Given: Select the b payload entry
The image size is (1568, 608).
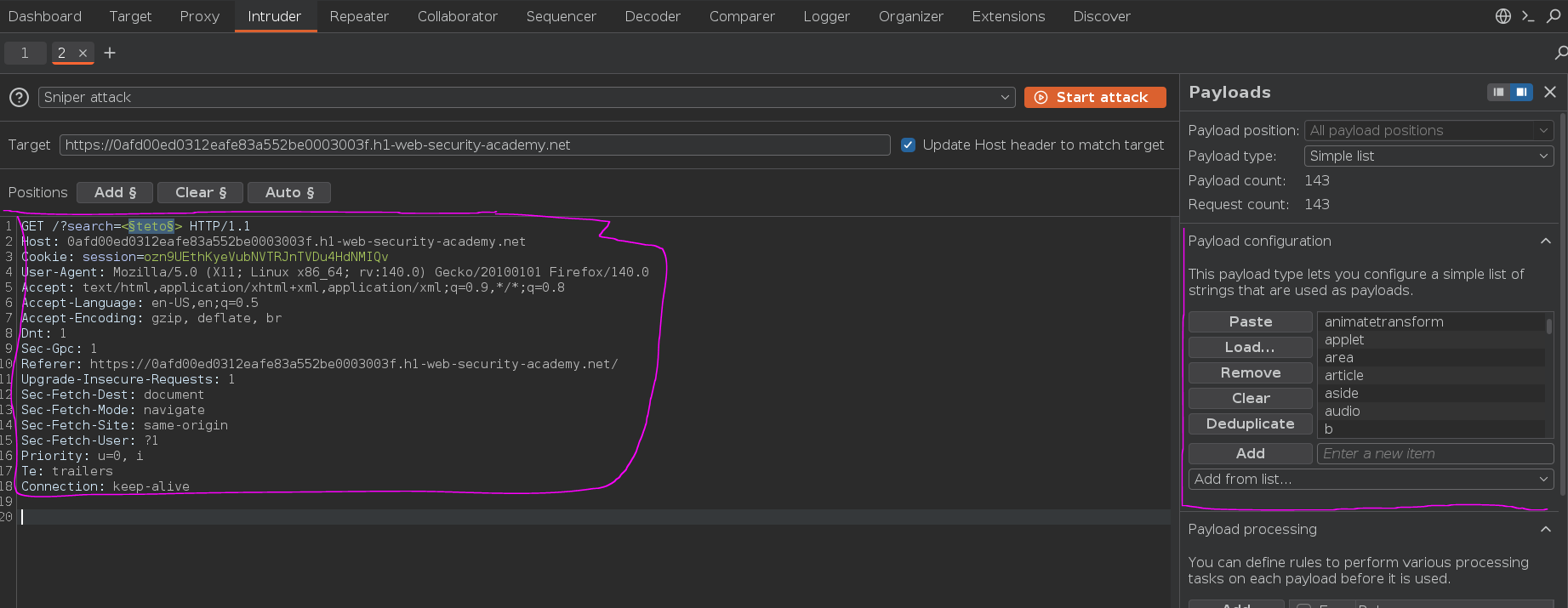Looking at the screenshot, I should [1431, 429].
